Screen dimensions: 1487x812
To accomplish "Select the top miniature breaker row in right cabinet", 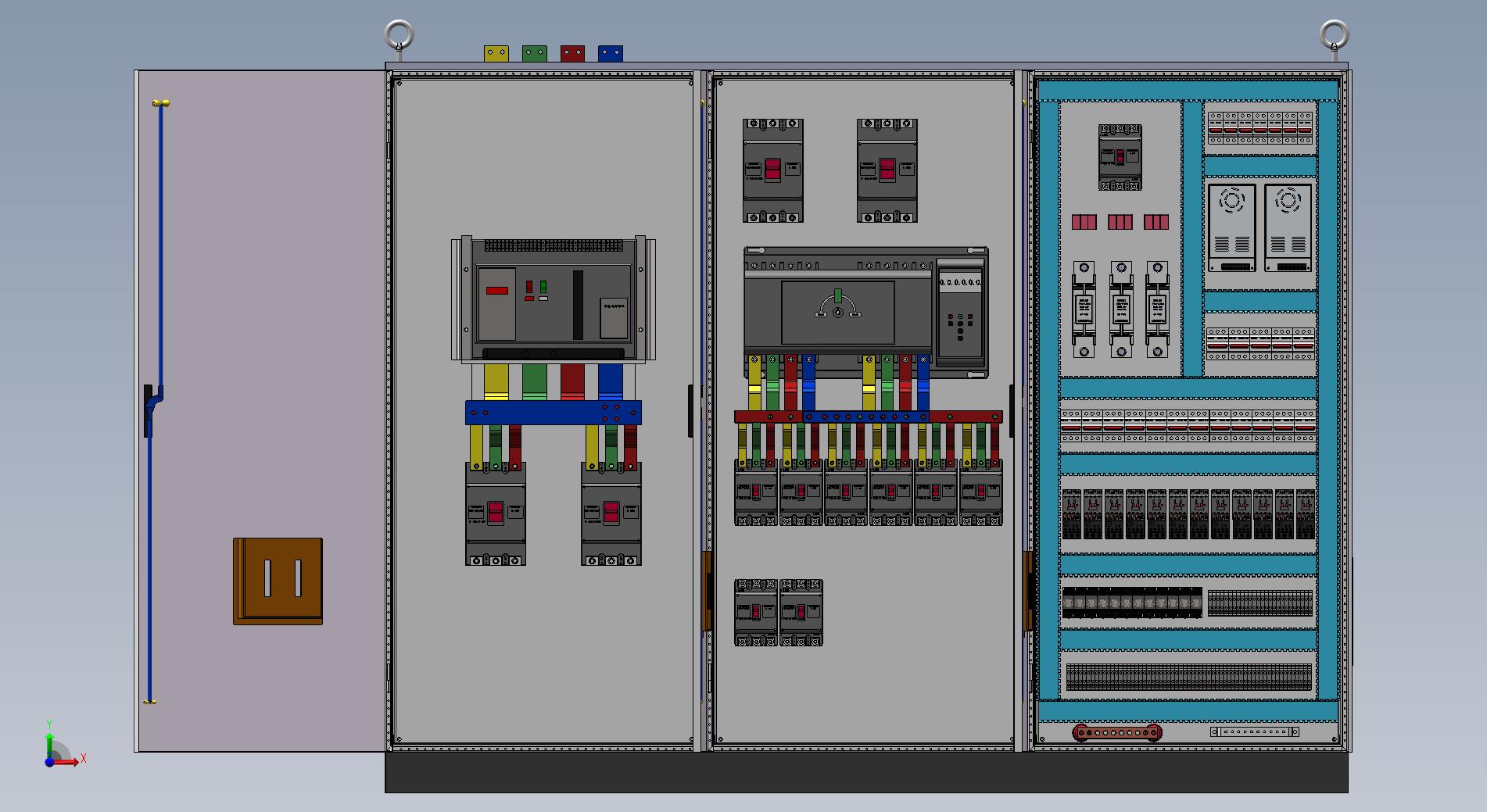I will [1260, 128].
